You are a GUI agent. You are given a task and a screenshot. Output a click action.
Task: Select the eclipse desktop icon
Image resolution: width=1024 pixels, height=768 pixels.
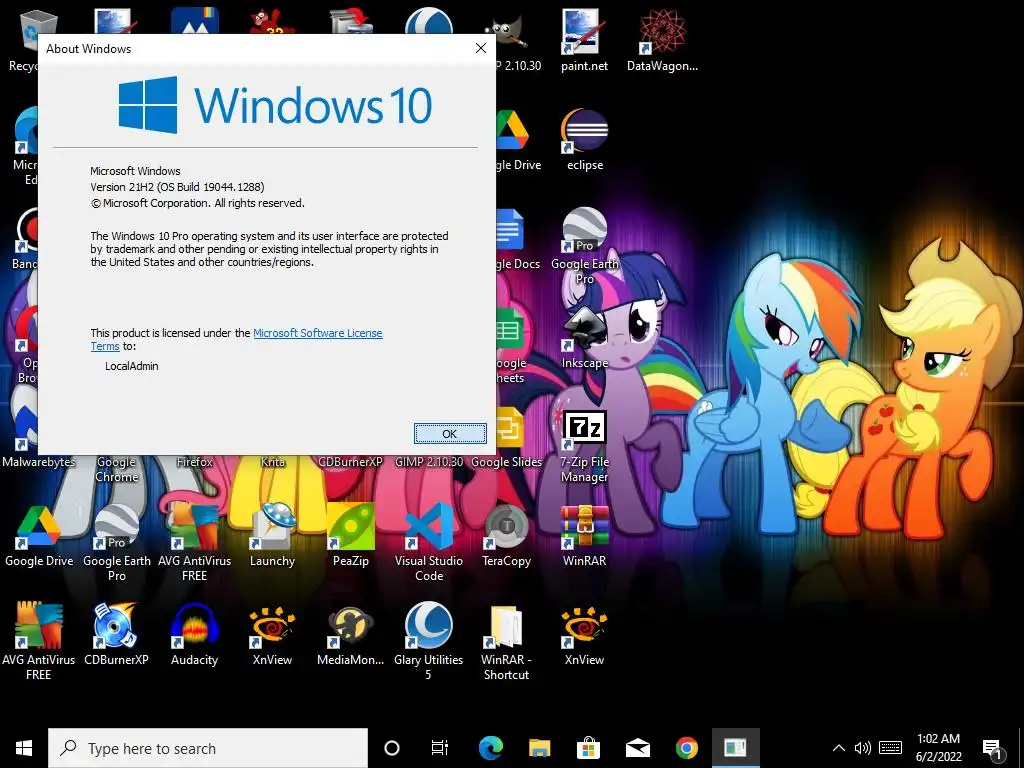[x=584, y=140]
